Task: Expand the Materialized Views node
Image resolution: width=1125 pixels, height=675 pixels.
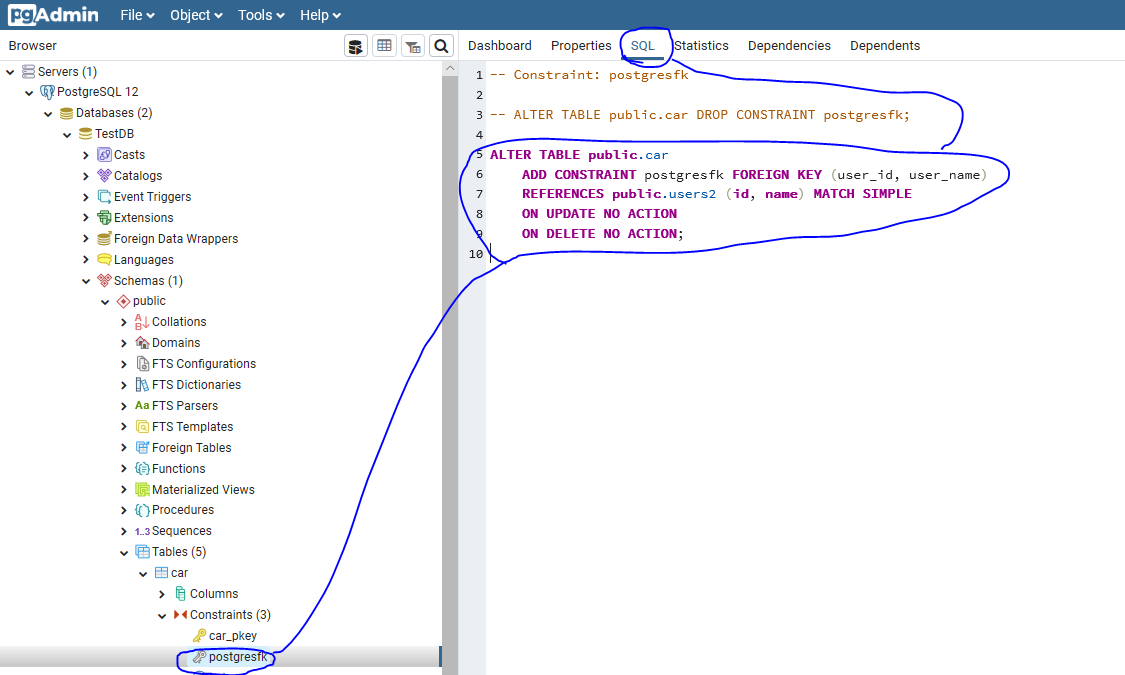Action: (x=124, y=490)
